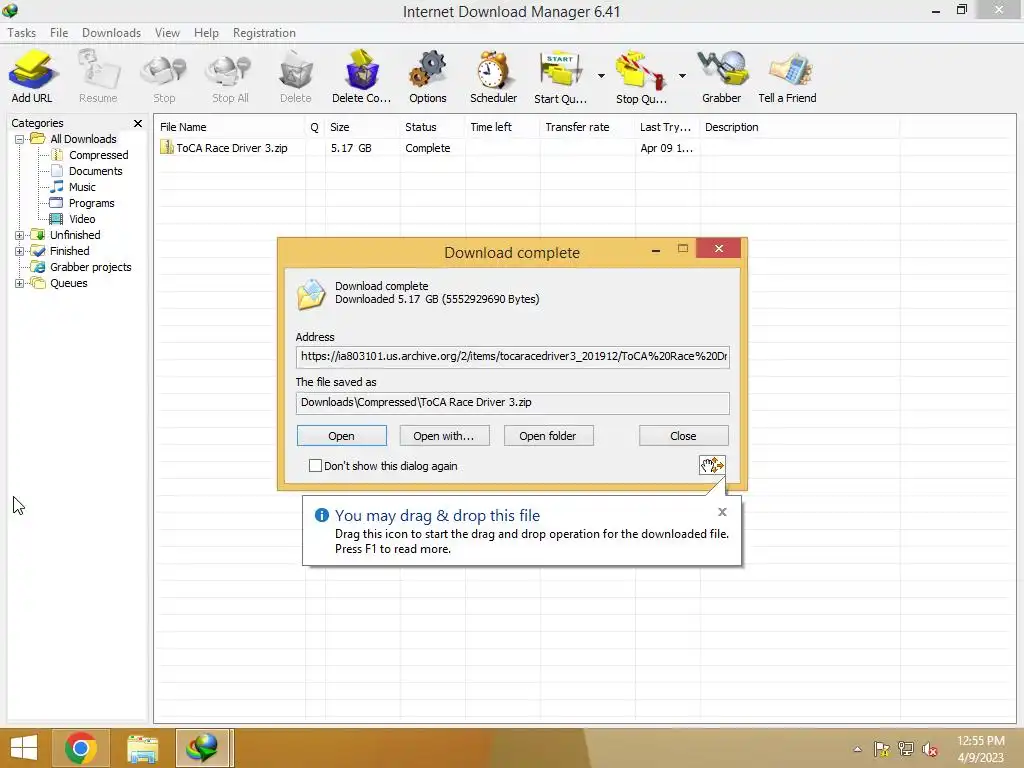Sort by Time left column header
Image resolution: width=1024 pixels, height=768 pixels.
pos(502,127)
